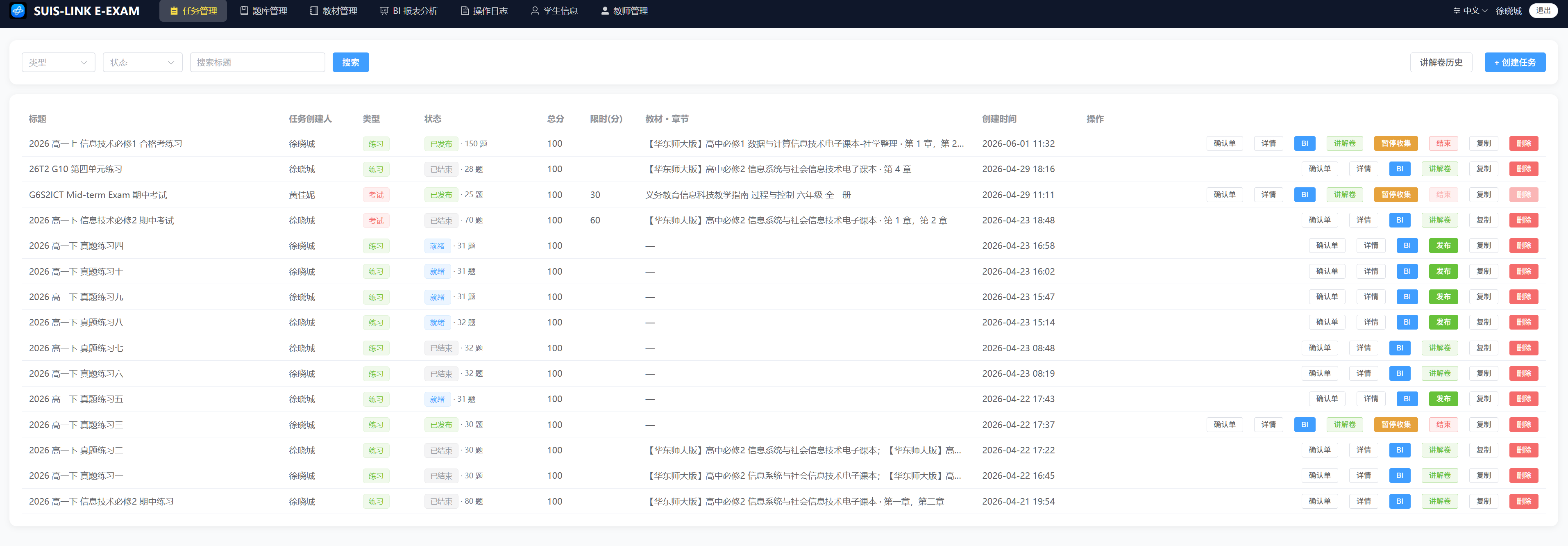This screenshot has height=546, width=1568.
Task: Open BI for 合格考练习 row
Action: [x=1305, y=143]
